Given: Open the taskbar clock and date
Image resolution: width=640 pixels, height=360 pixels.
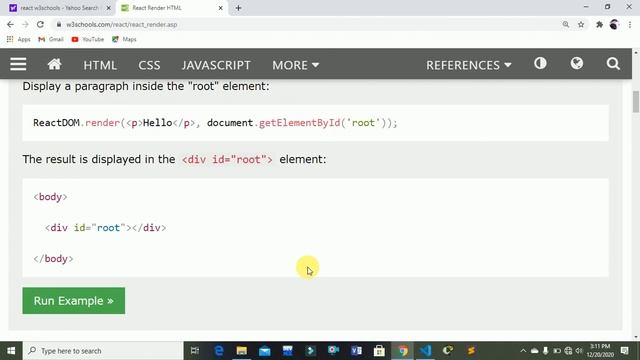Looking at the screenshot, I should [600, 351].
